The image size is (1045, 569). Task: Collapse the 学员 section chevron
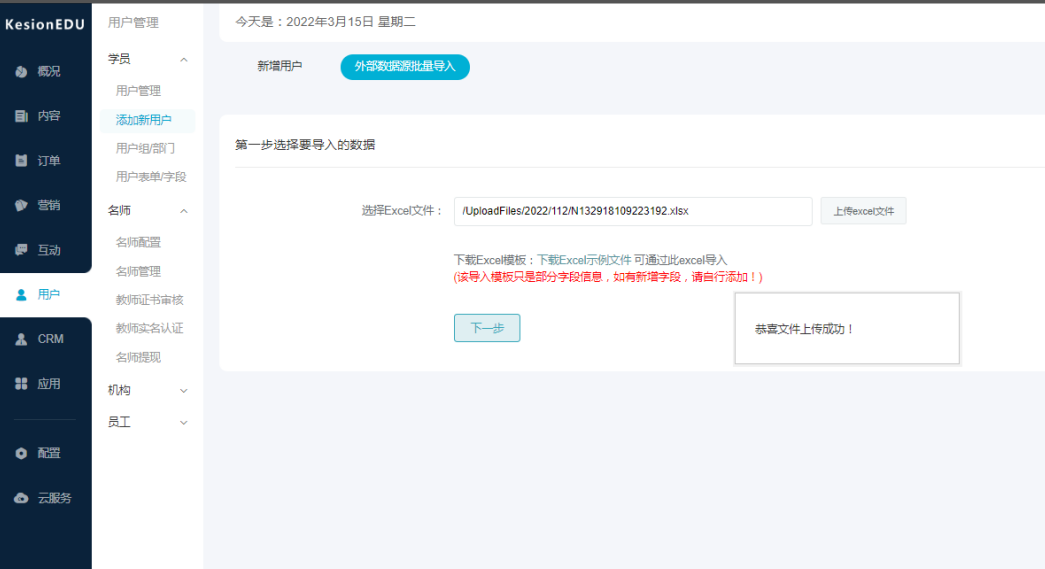(x=183, y=60)
